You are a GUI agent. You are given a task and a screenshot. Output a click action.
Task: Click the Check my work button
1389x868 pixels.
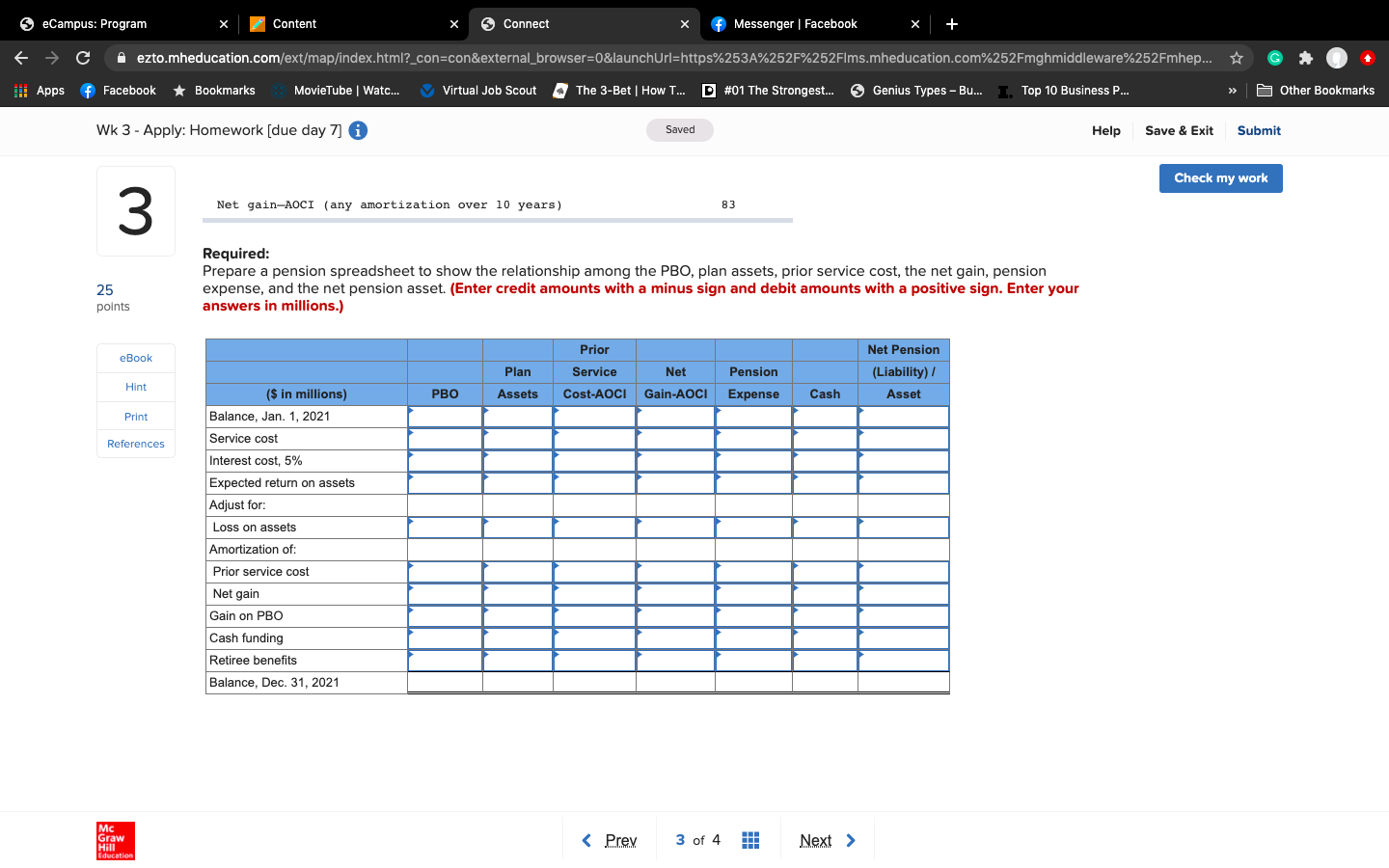[1221, 178]
